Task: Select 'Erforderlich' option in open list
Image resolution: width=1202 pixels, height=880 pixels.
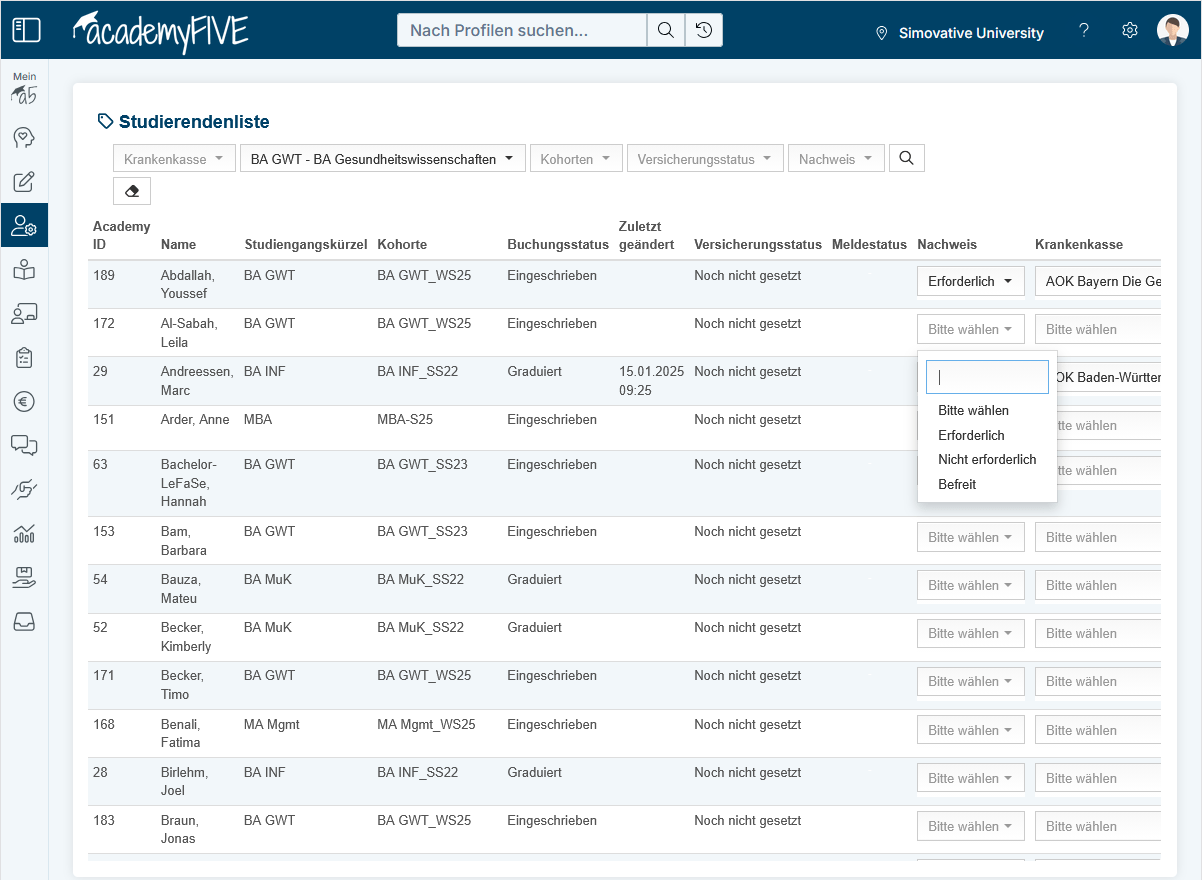Action: point(971,436)
